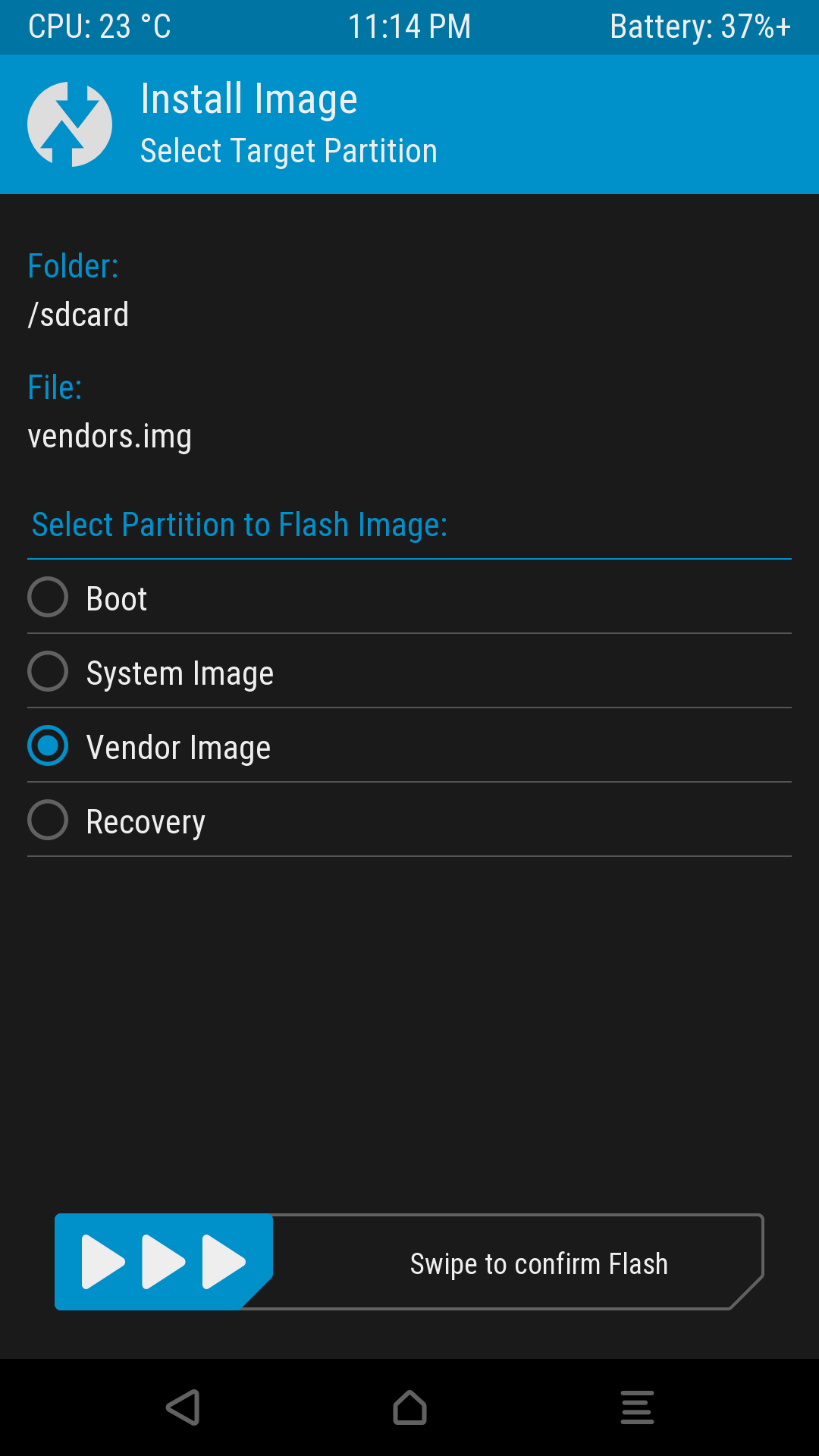819x1456 pixels.
Task: Click the Select Partition to Flash Image heading
Action: click(x=239, y=523)
